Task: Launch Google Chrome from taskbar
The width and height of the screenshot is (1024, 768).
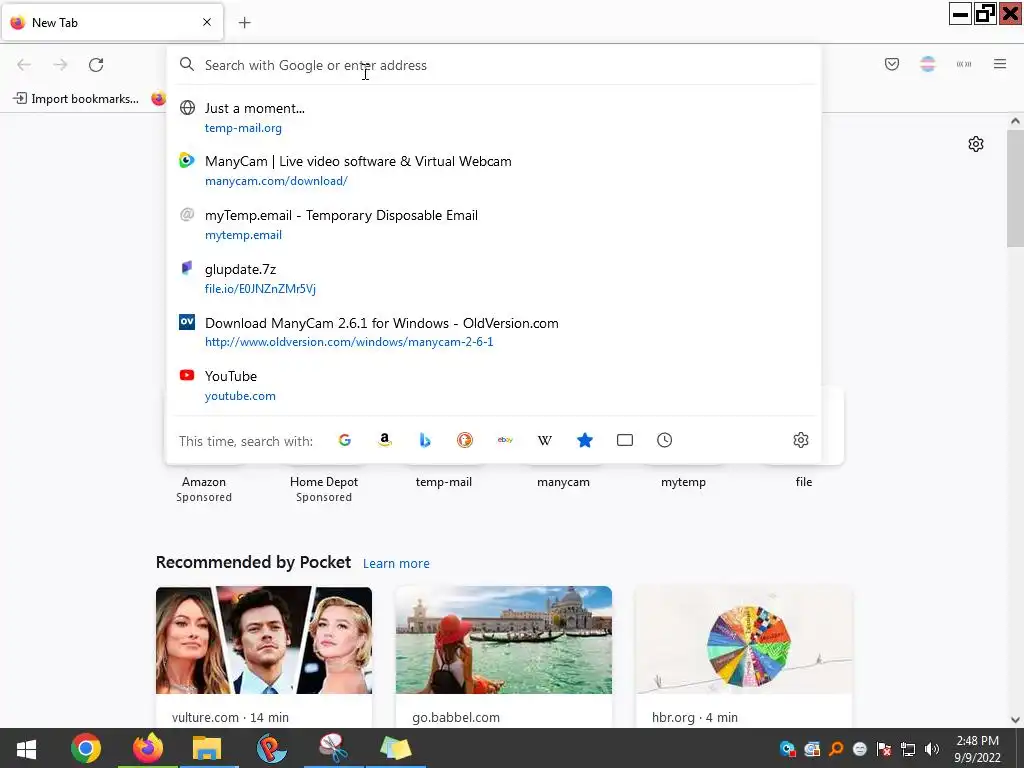Action: 86,748
